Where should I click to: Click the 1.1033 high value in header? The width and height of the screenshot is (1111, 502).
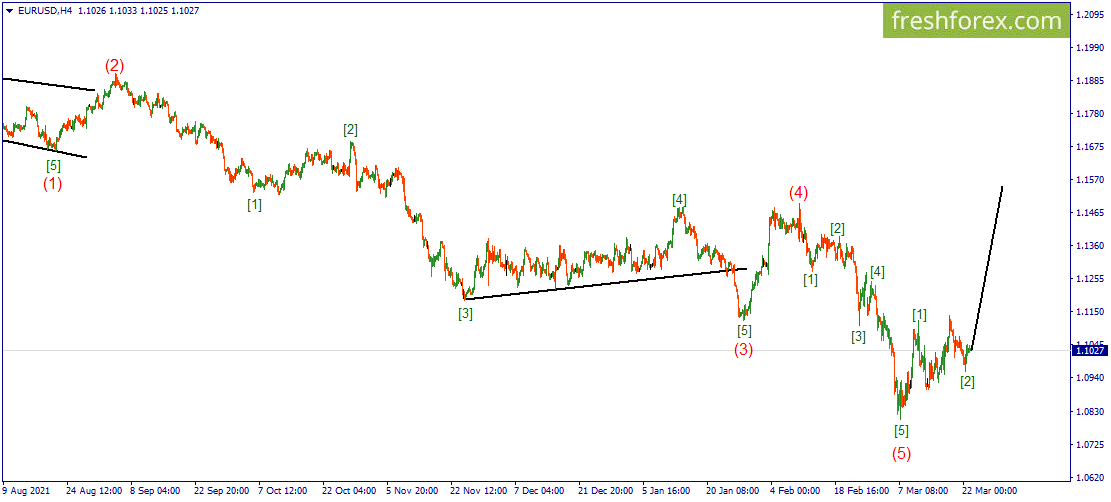[121, 10]
